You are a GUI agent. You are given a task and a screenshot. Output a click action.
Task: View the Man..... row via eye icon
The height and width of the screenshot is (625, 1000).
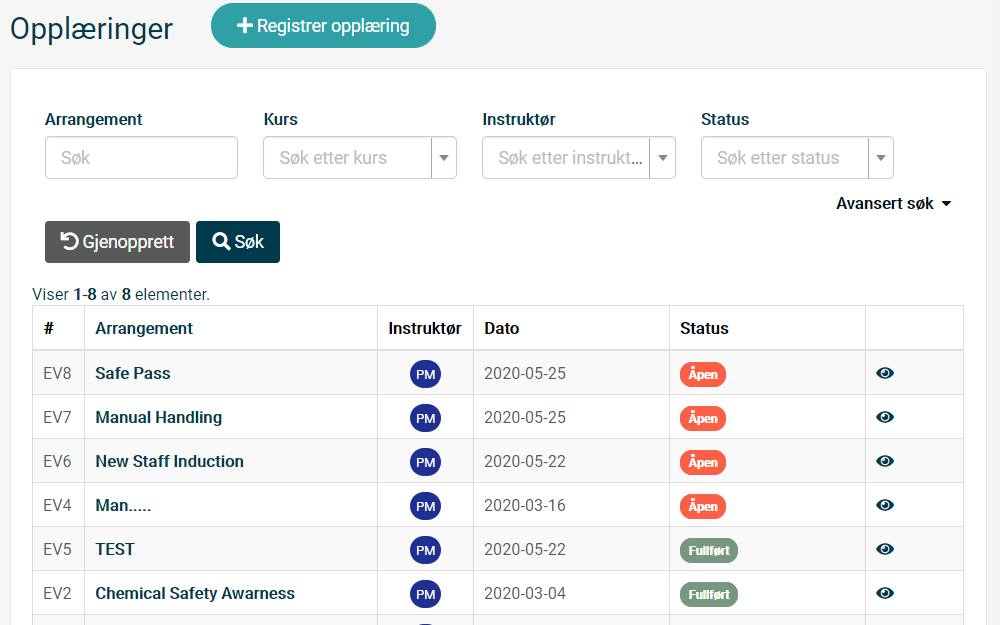click(885, 505)
